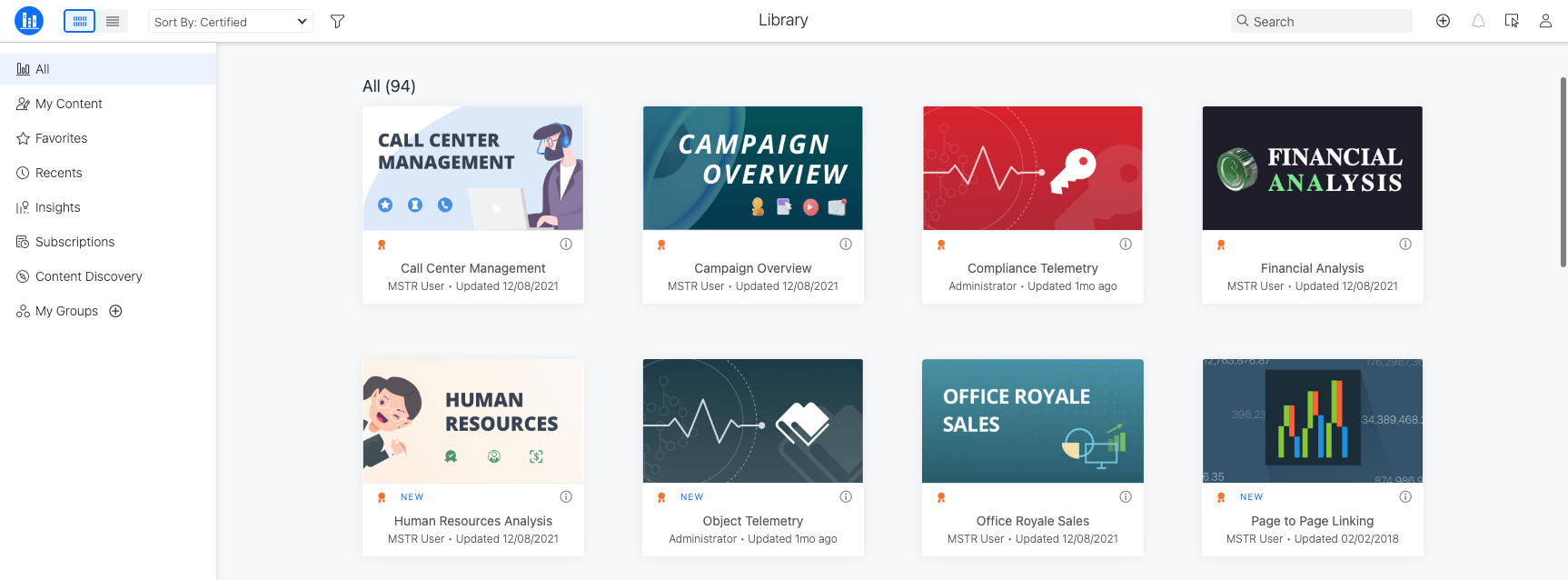The width and height of the screenshot is (1568, 580).
Task: Select Favorites in the sidebar
Action: click(61, 138)
